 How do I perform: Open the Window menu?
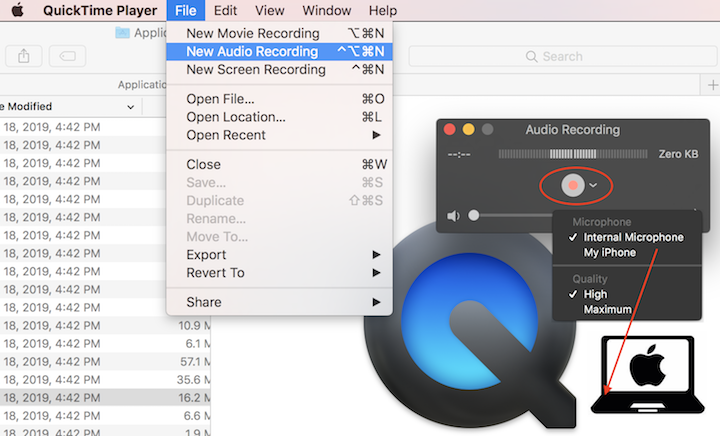coord(326,10)
